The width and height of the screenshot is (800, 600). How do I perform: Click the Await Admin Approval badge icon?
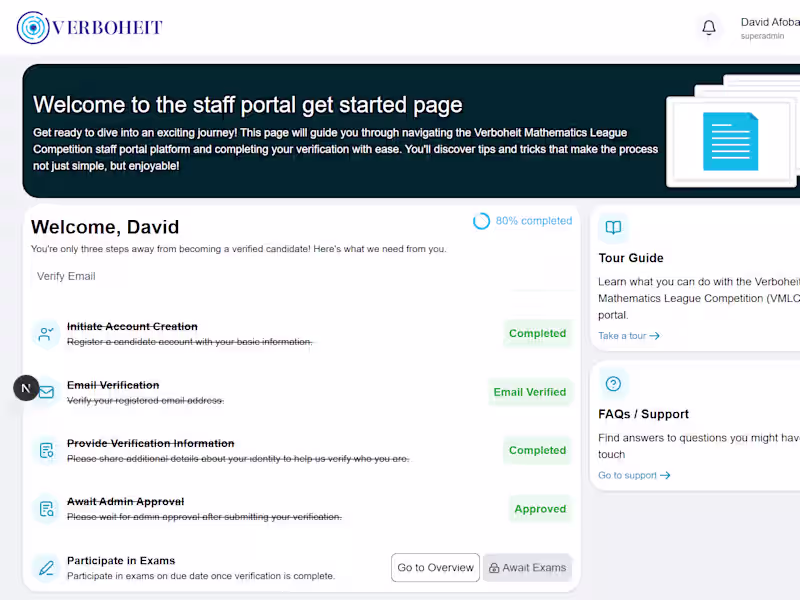[46, 509]
